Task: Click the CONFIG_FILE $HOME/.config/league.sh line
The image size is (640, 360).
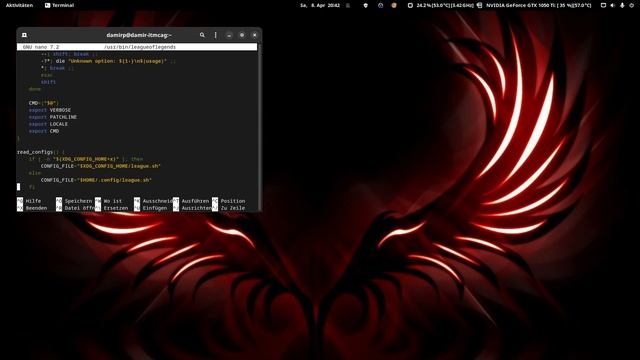Action: [96, 180]
